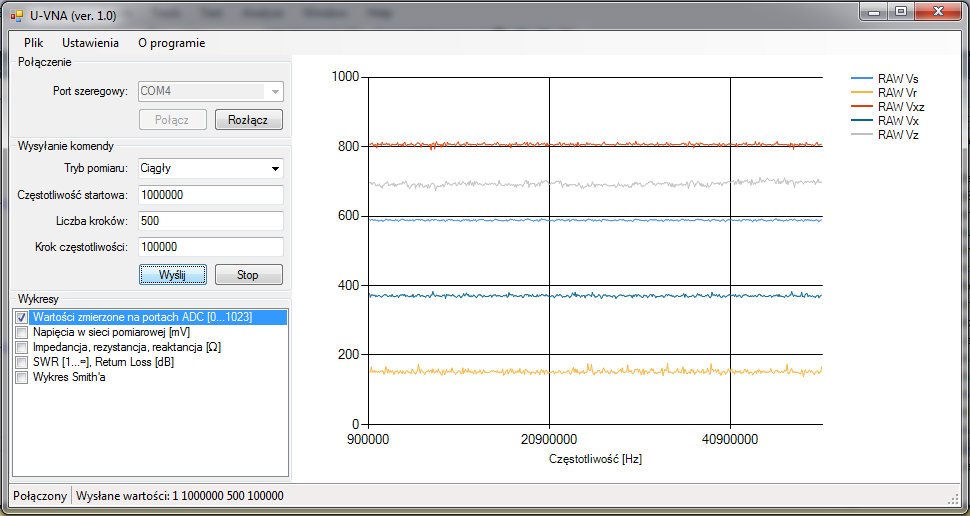The height and width of the screenshot is (516, 970).
Task: Click the Rozłącz button
Action: click(248, 120)
